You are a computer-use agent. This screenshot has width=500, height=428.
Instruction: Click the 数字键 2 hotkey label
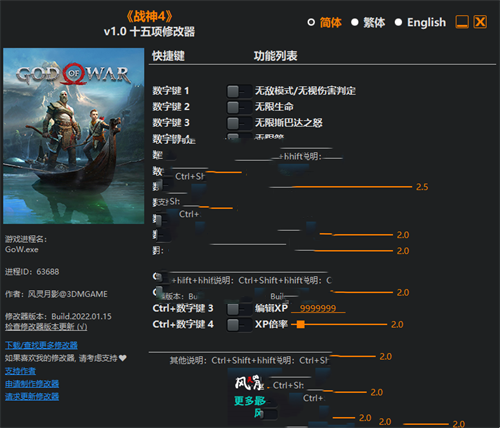click(x=171, y=107)
